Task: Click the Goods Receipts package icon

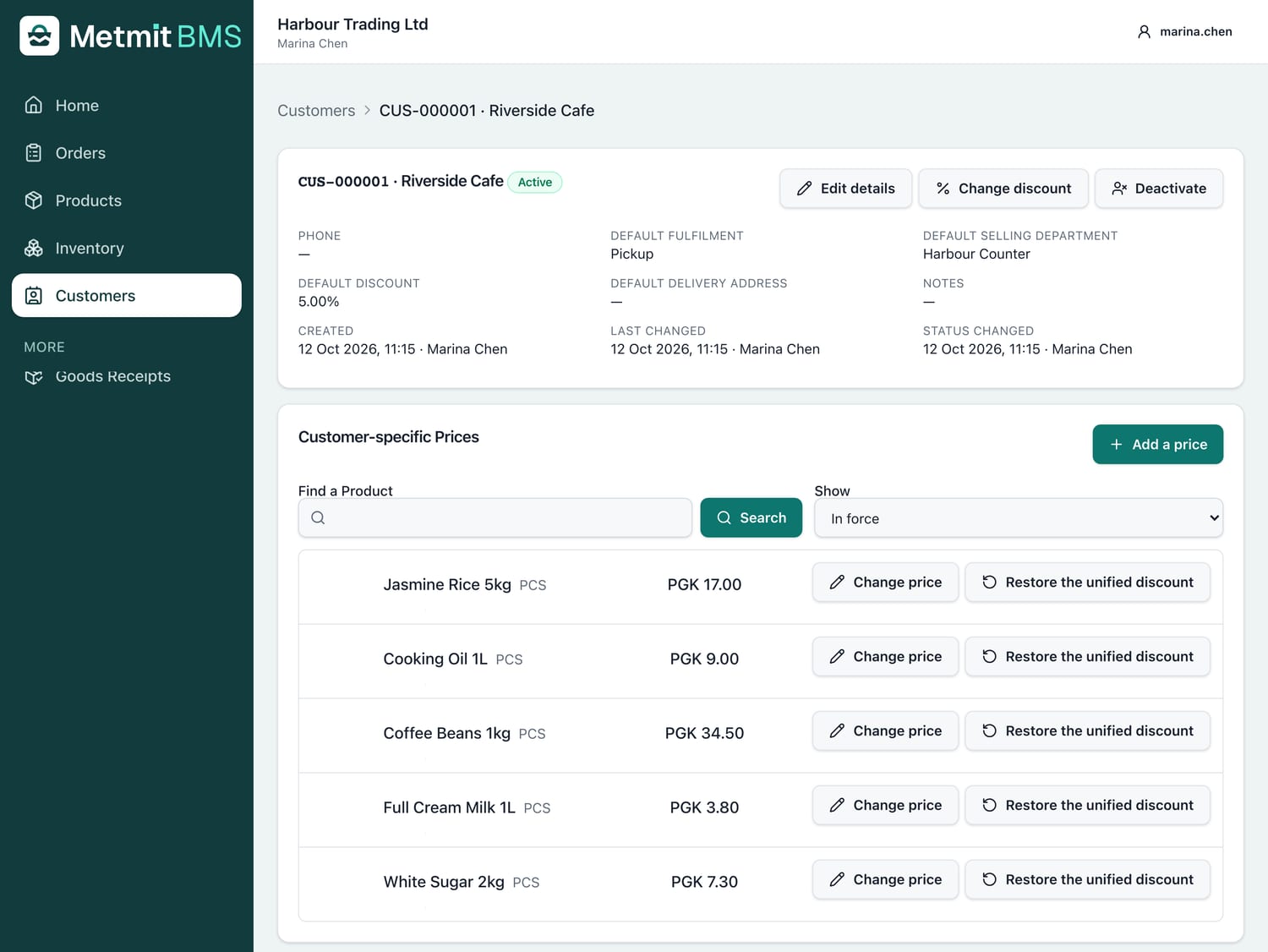Action: point(34,377)
